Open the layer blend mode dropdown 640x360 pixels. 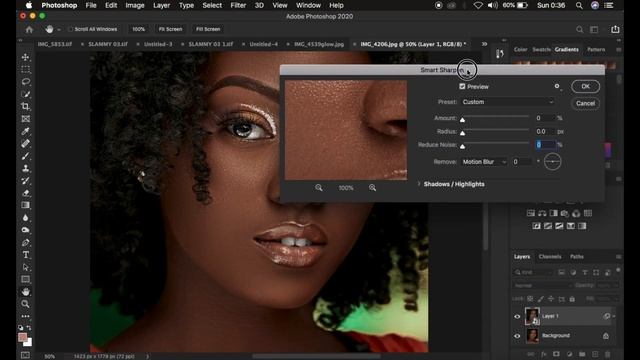click(542, 285)
